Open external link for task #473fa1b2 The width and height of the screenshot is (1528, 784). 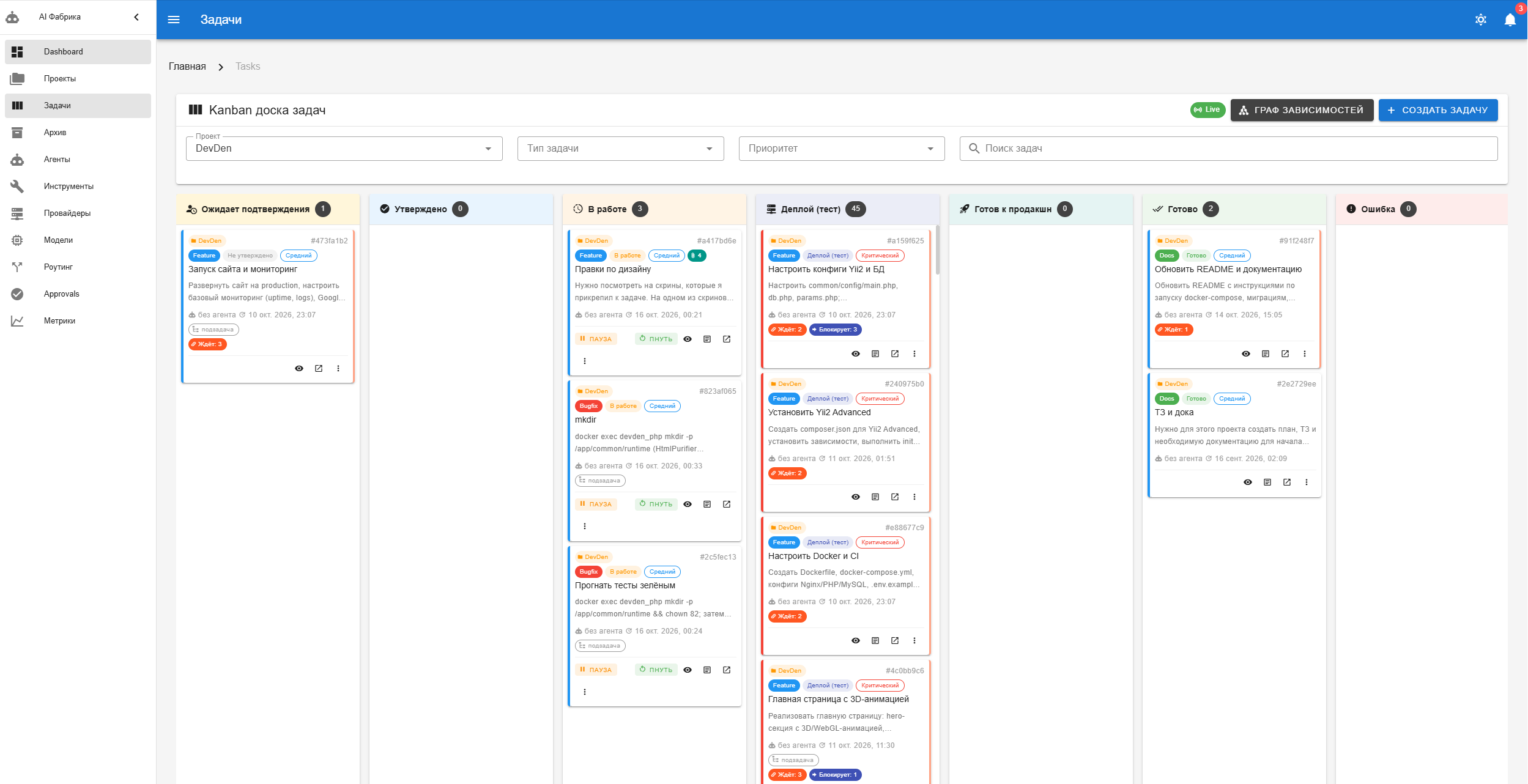(x=319, y=369)
